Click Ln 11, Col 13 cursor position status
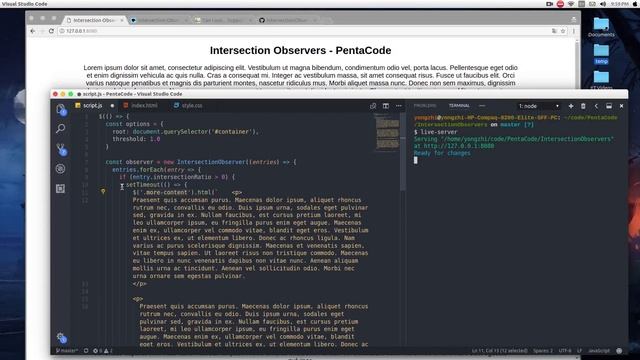 click(x=499, y=351)
